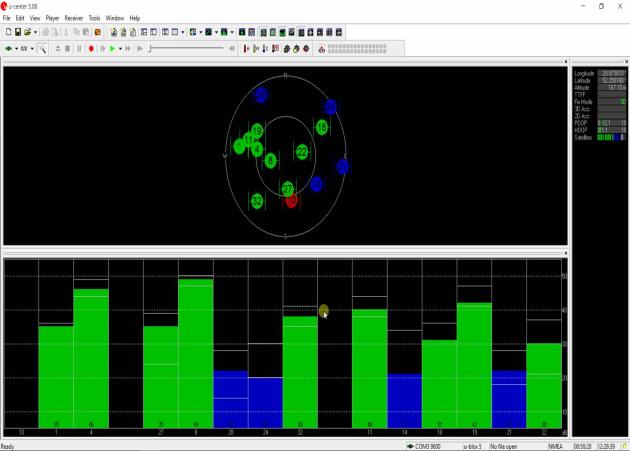Select satellite 22 in the sky view
Image resolution: width=630 pixels, height=451 pixels.
coord(302,152)
